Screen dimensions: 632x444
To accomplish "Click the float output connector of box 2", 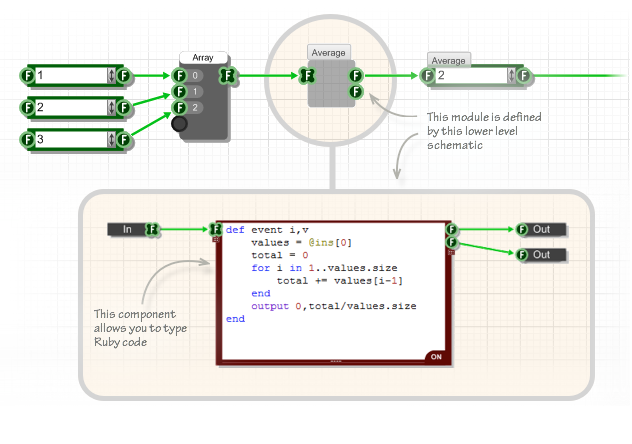I will point(124,108).
